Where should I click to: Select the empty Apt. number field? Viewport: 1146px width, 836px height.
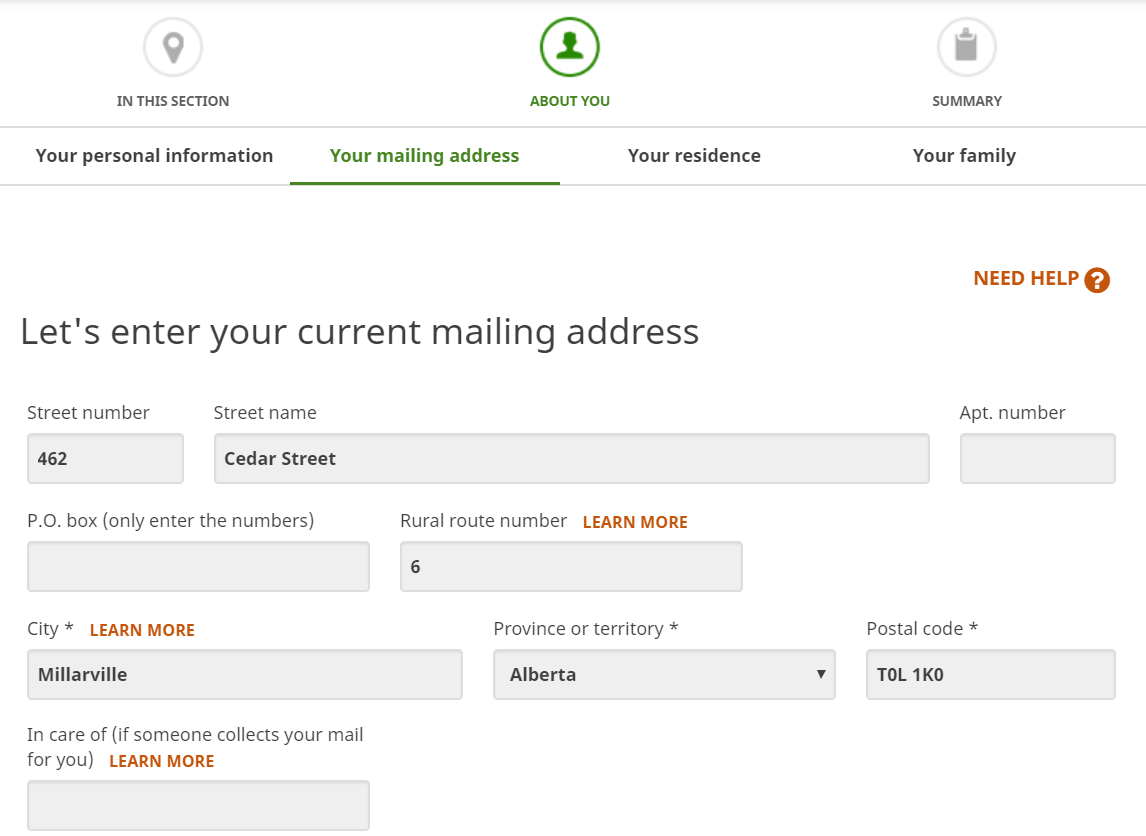click(x=1038, y=458)
